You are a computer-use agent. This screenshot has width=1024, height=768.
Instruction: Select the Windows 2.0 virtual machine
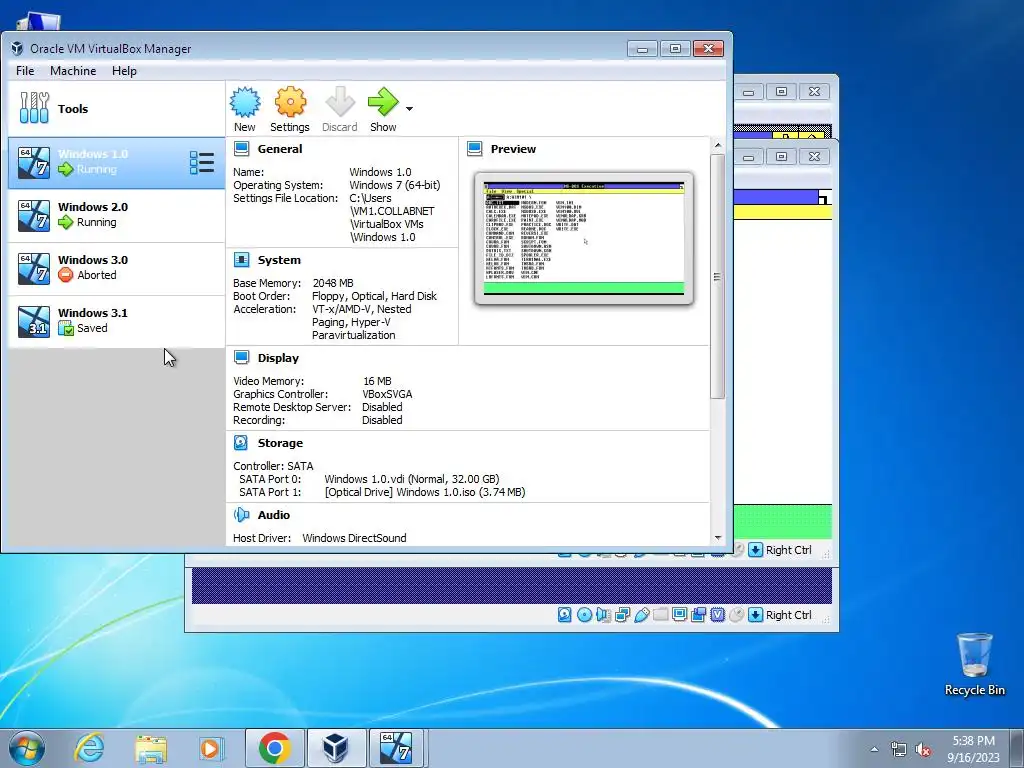coord(116,216)
